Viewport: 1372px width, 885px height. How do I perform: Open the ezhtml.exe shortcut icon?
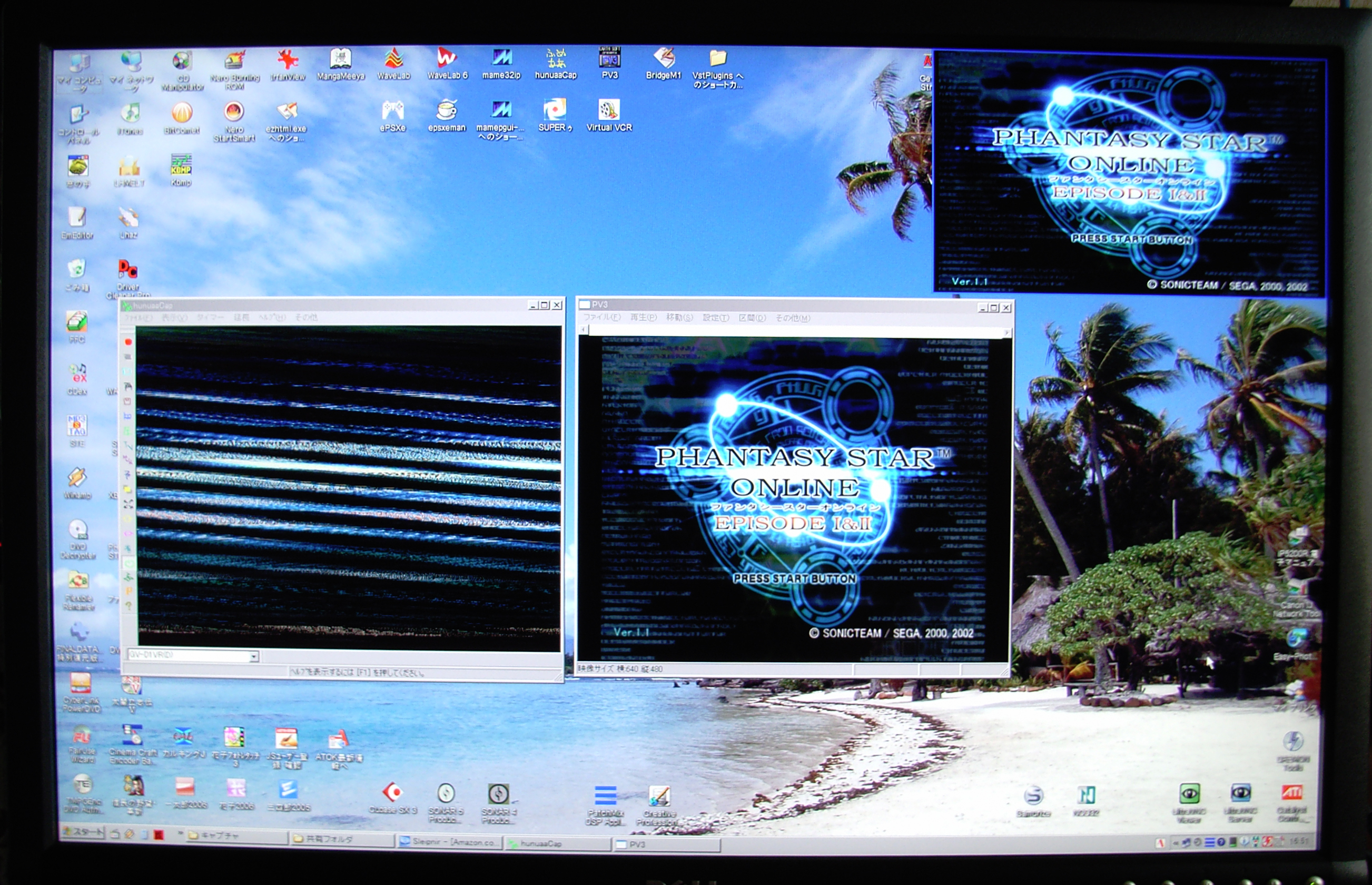pyautogui.click(x=286, y=121)
